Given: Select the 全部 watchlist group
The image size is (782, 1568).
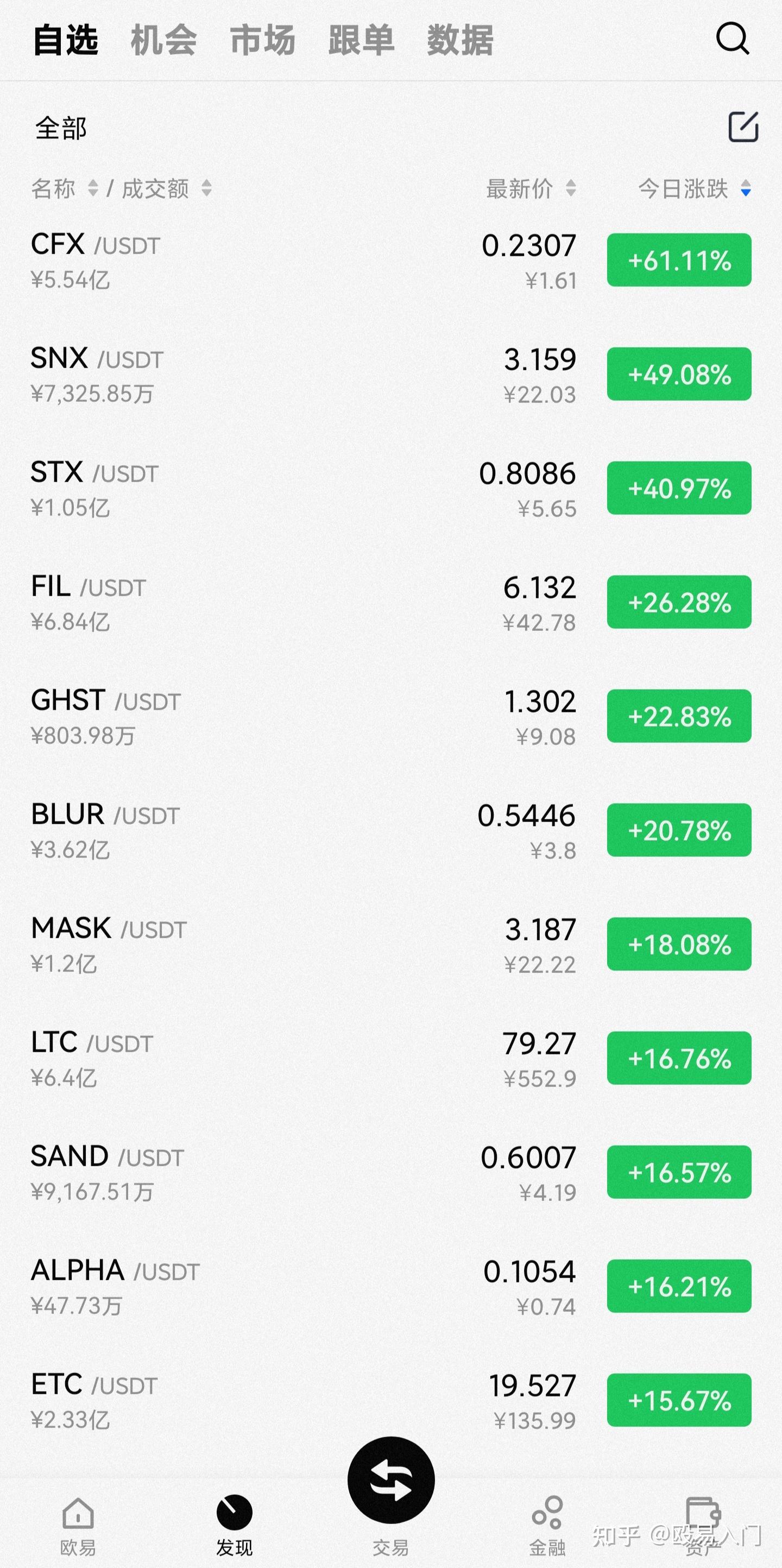Looking at the screenshot, I should coord(61,129).
